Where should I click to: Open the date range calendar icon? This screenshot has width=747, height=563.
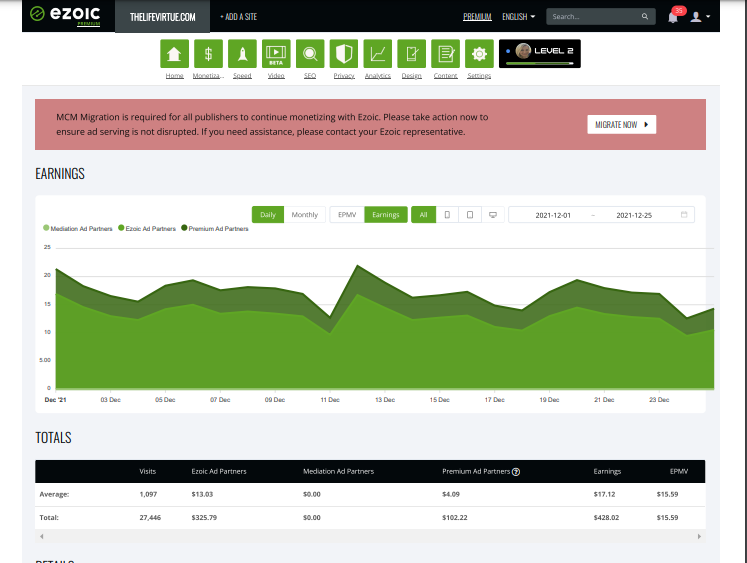[x=684, y=215]
